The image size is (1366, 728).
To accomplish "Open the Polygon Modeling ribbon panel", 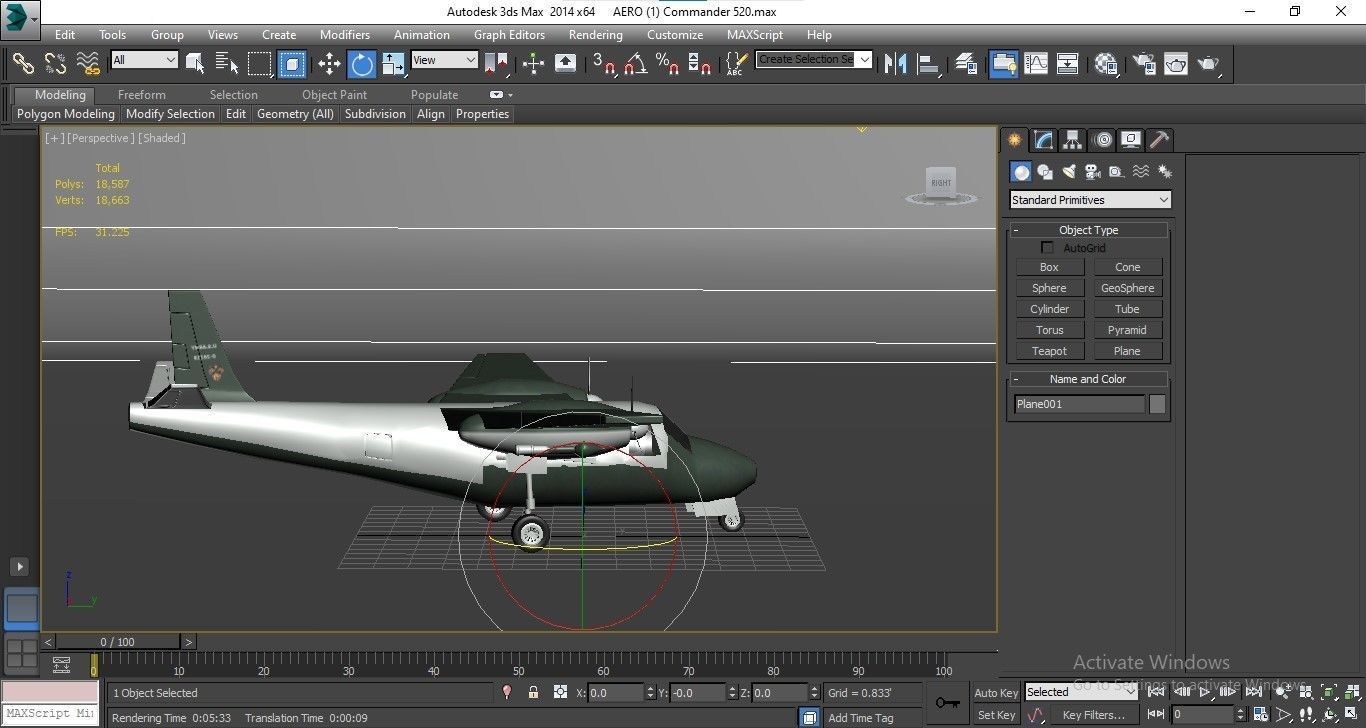I will point(66,114).
